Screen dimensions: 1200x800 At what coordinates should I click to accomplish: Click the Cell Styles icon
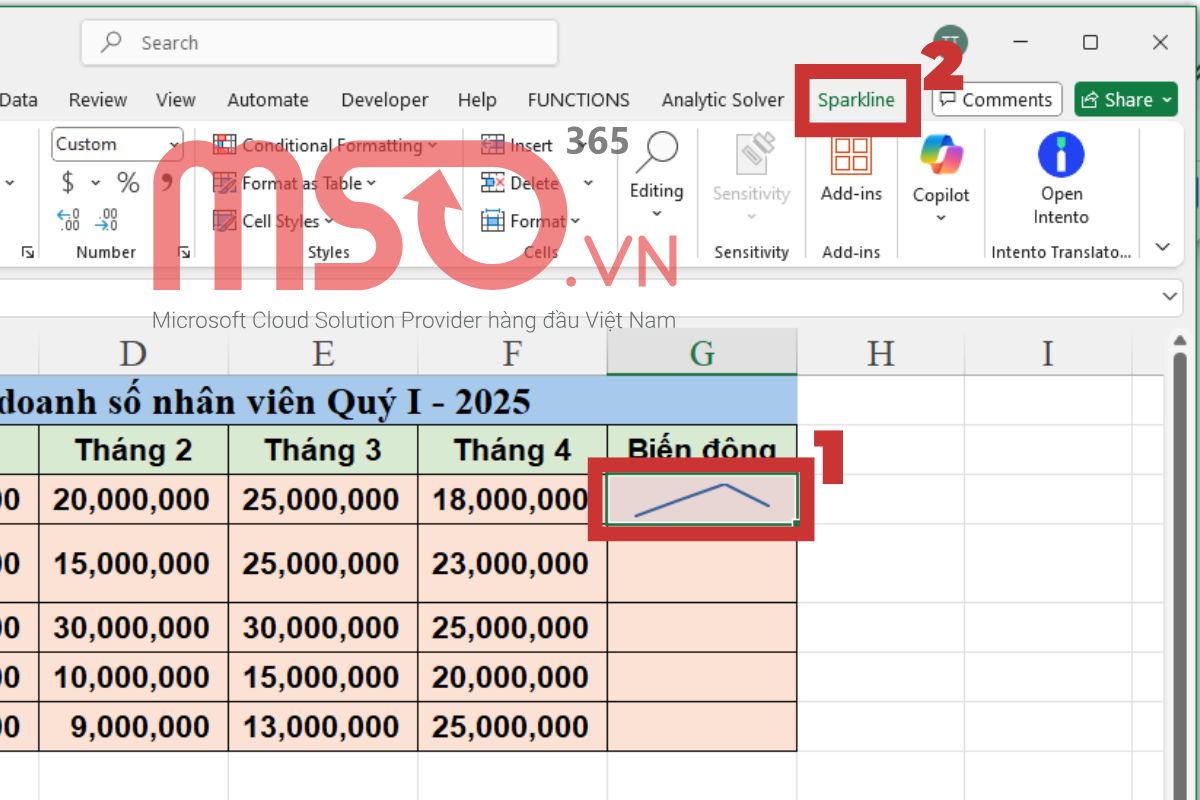(225, 221)
